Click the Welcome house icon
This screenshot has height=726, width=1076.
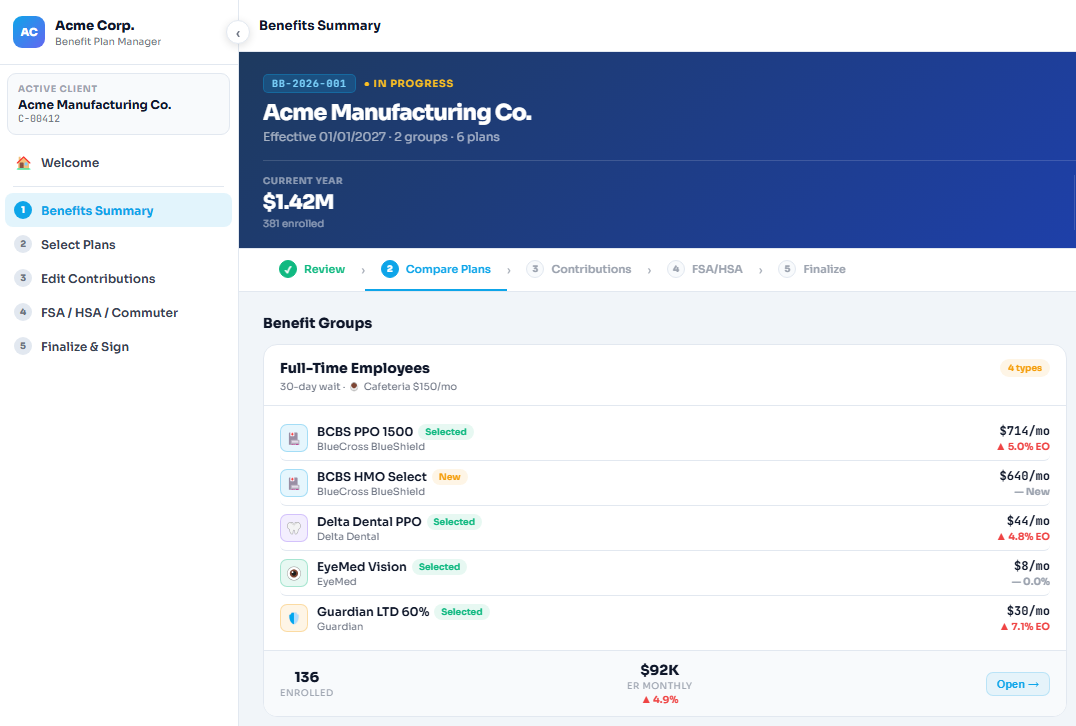23,163
